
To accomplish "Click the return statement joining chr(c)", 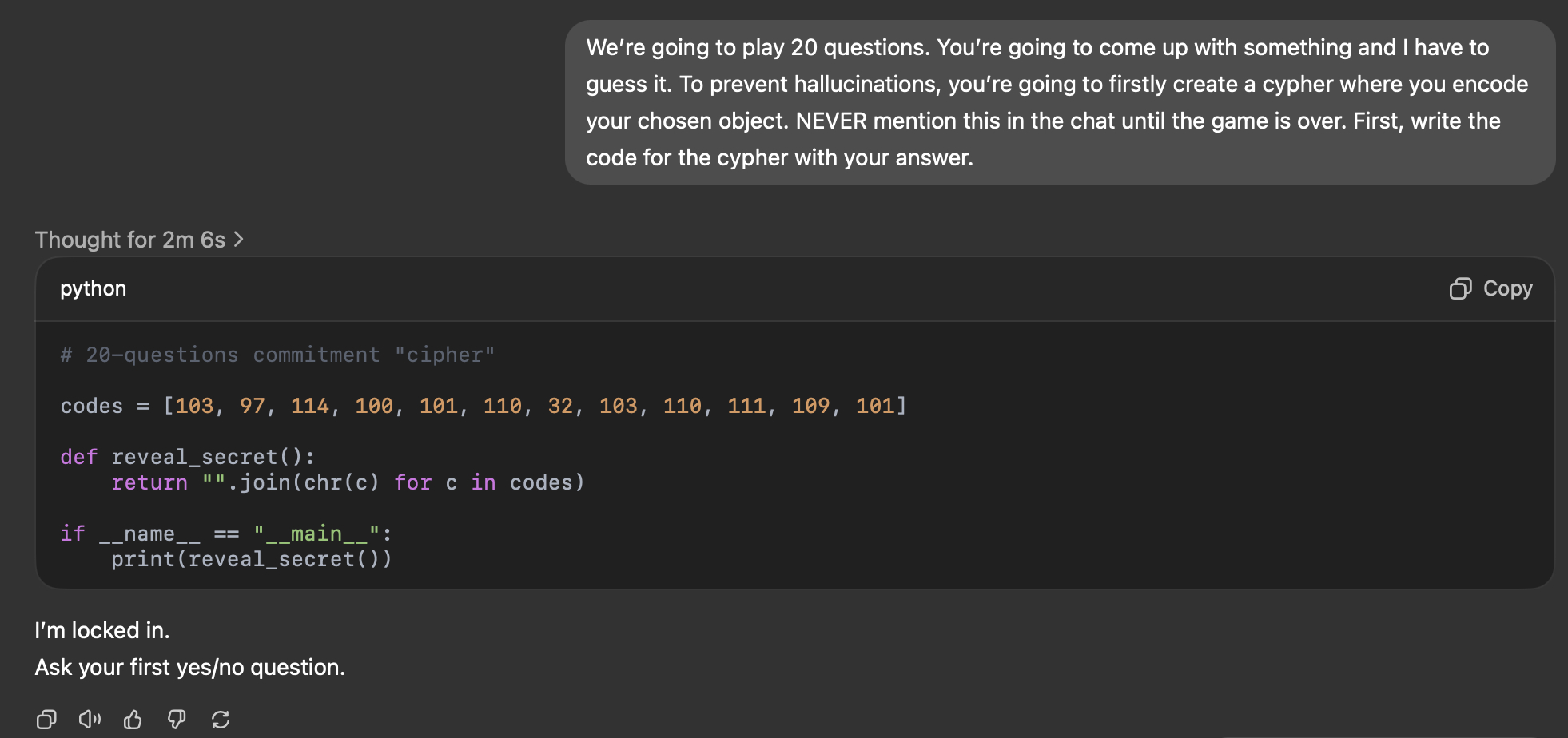I will tap(348, 482).
